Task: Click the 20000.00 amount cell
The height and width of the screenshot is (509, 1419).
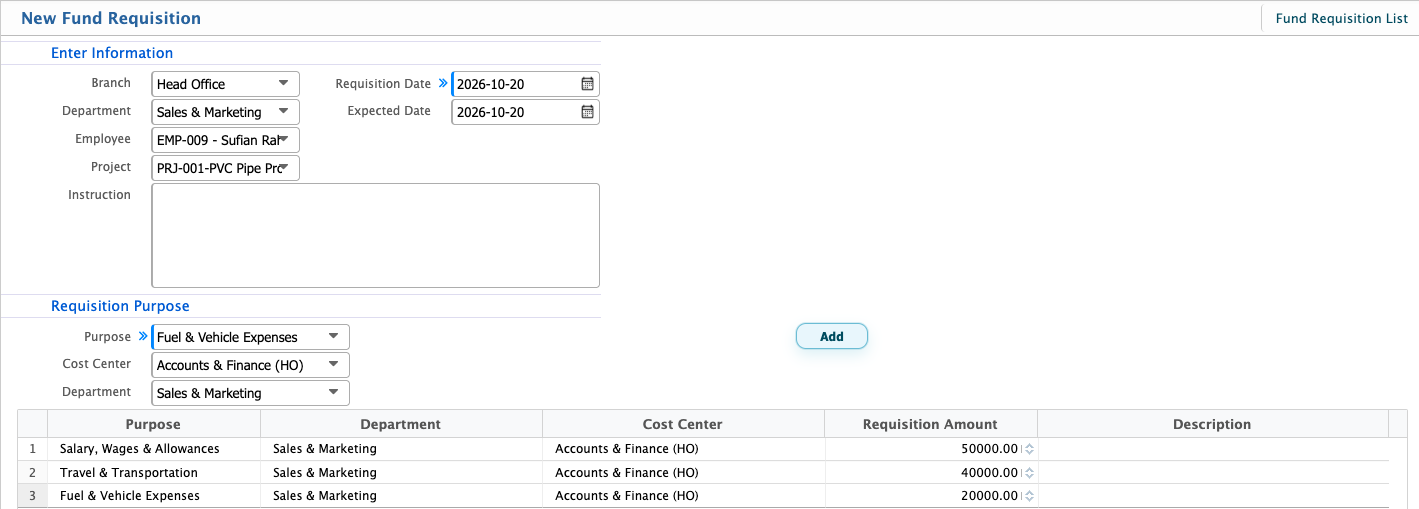Action: [x=931, y=495]
